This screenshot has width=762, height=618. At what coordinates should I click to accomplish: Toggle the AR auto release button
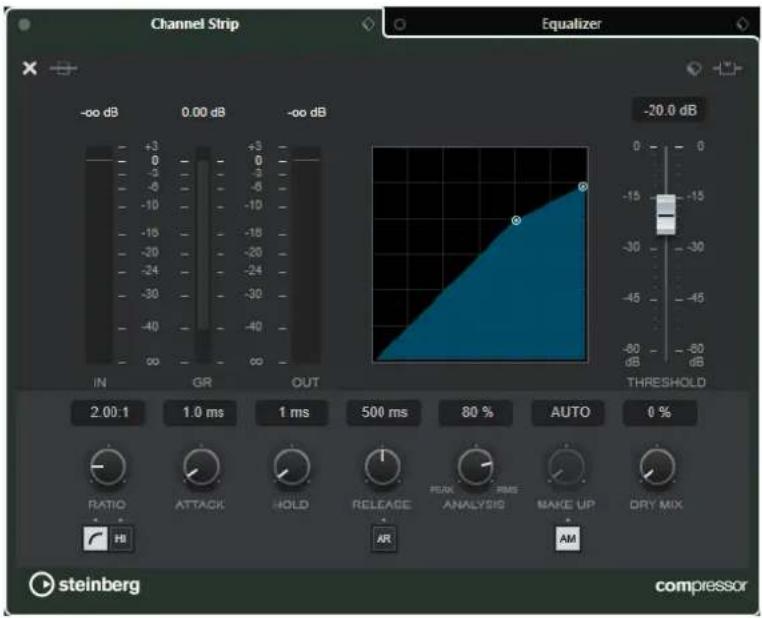383,538
